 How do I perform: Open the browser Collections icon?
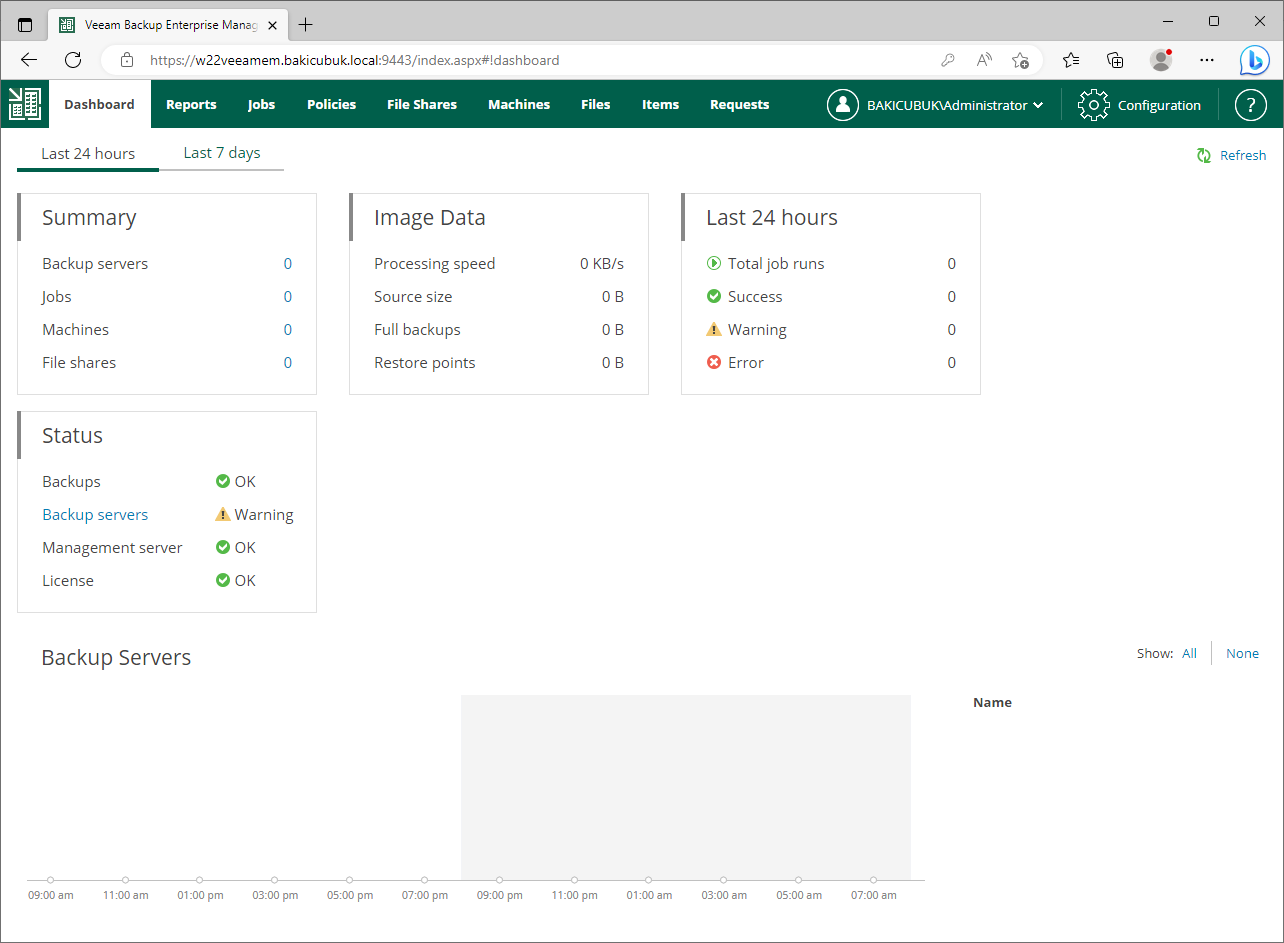(x=1116, y=60)
